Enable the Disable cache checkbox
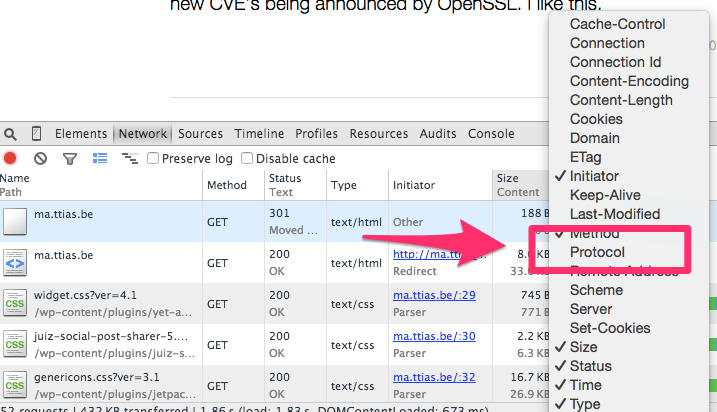Viewport: 717px width, 412px height. tap(247, 158)
